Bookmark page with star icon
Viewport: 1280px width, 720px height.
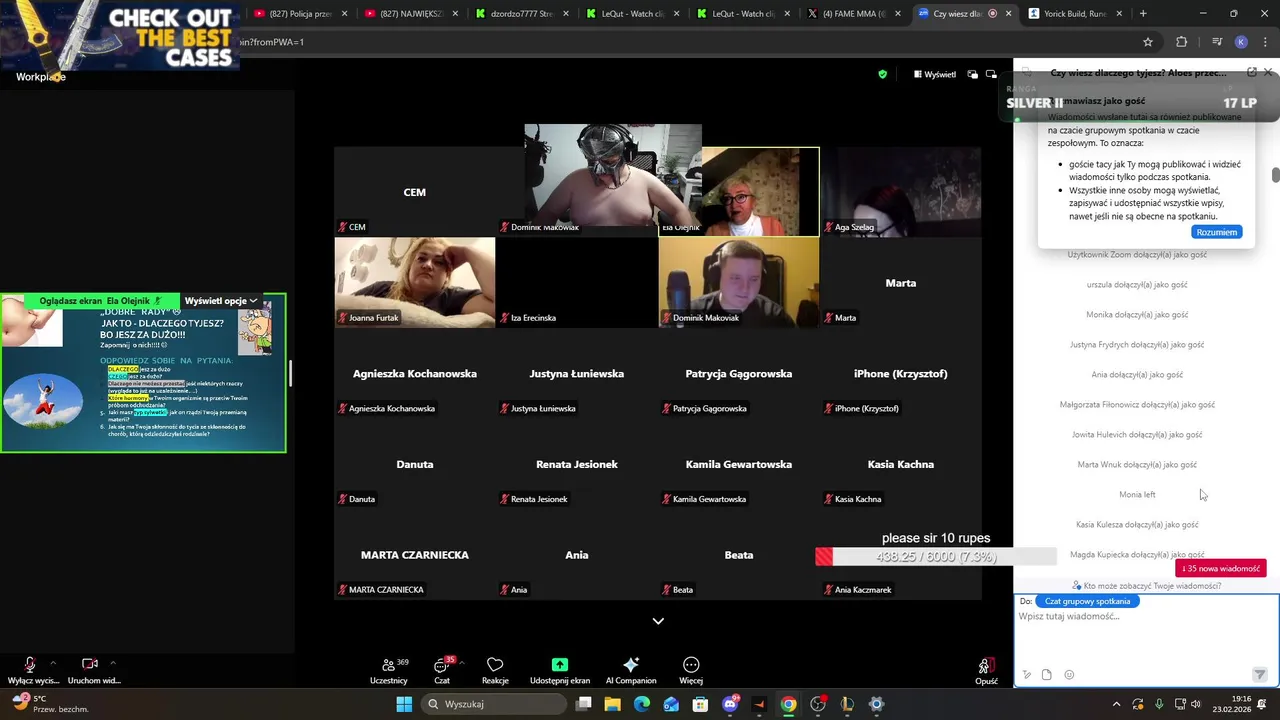1148,42
